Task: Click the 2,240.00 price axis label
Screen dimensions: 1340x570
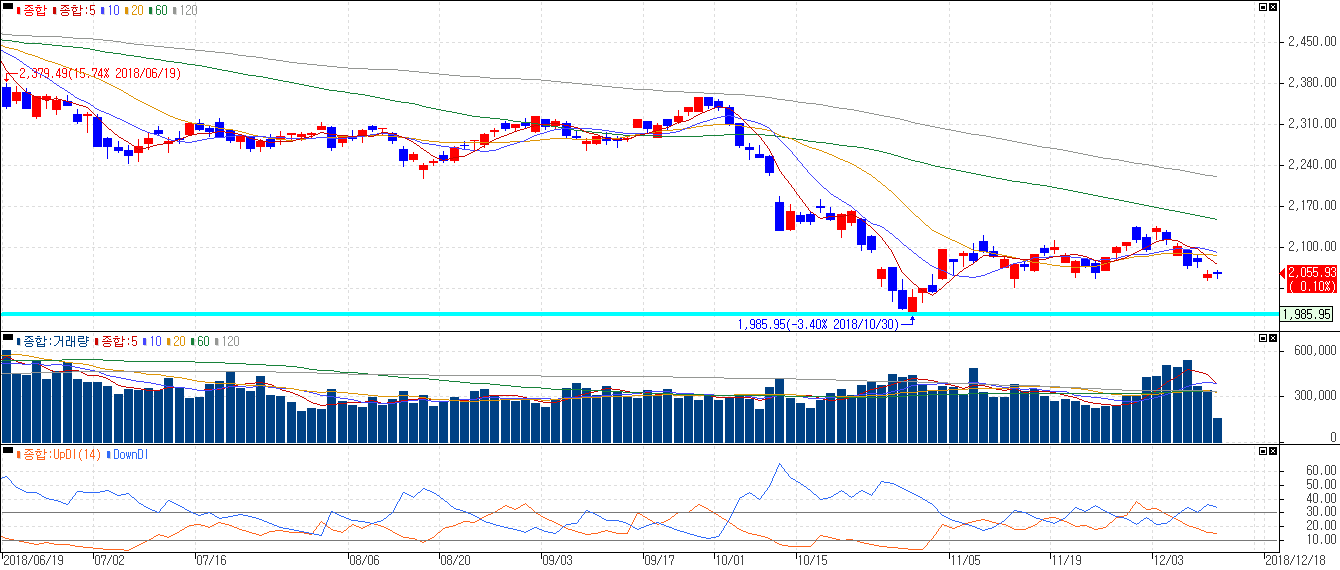Action: tap(1313, 165)
